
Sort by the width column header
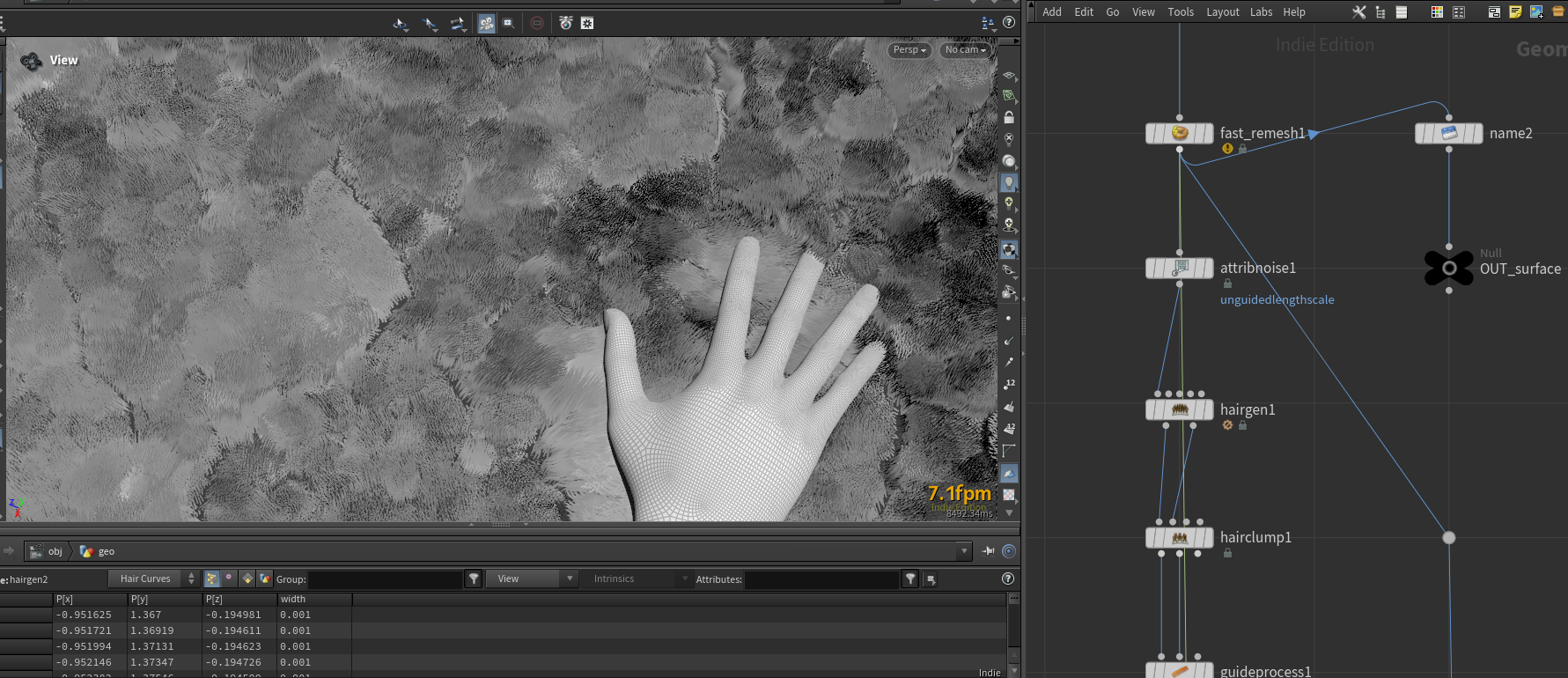click(x=314, y=599)
